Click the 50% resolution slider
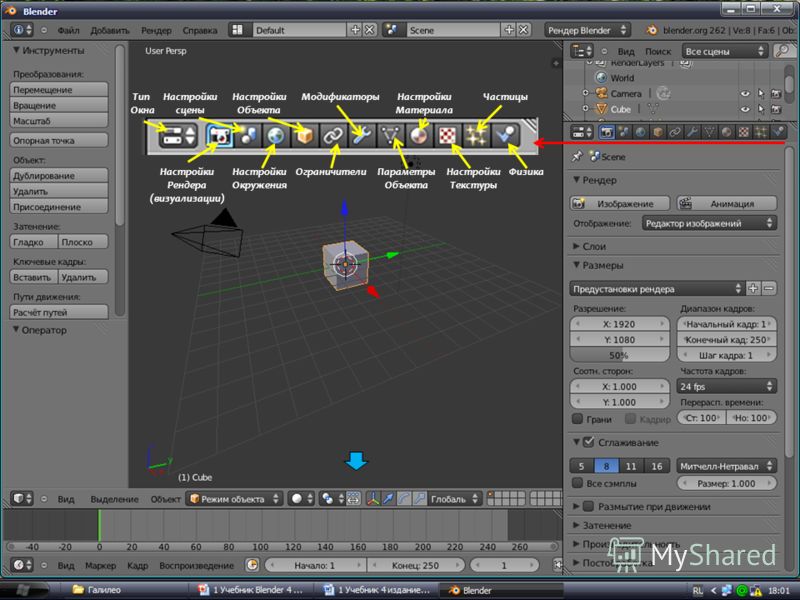The height and width of the screenshot is (600, 800). (x=619, y=355)
